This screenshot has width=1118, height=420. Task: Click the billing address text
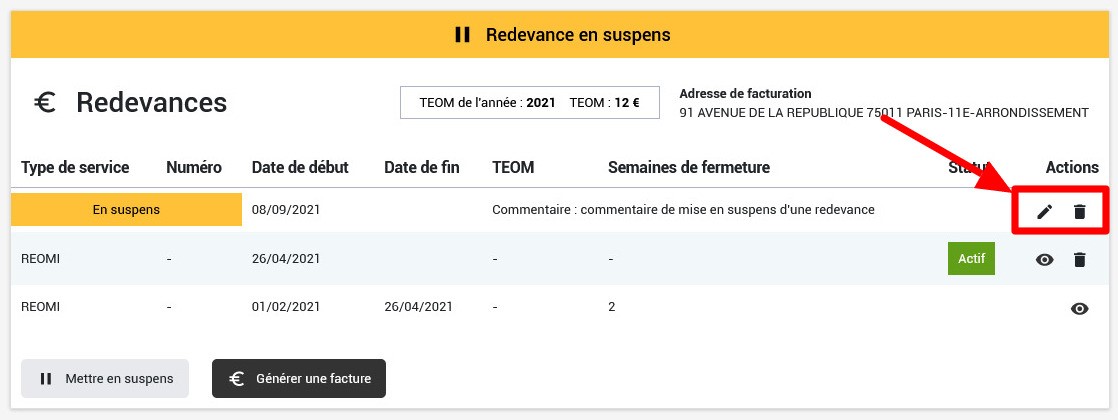tap(883, 113)
